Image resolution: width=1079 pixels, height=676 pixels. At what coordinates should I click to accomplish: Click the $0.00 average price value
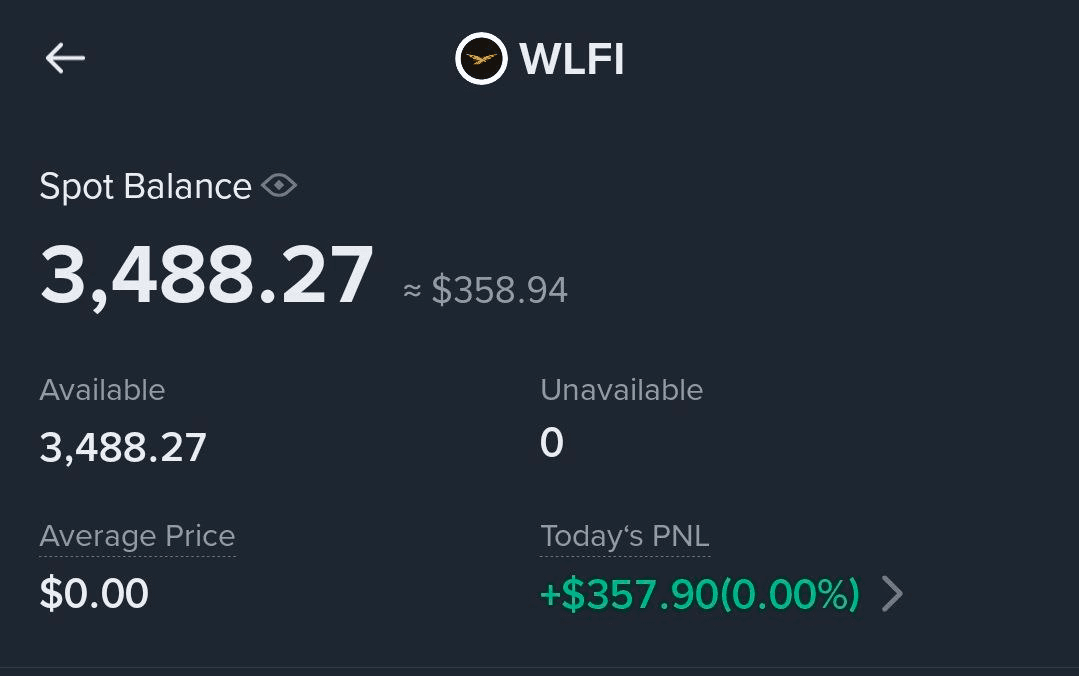[x=94, y=594]
